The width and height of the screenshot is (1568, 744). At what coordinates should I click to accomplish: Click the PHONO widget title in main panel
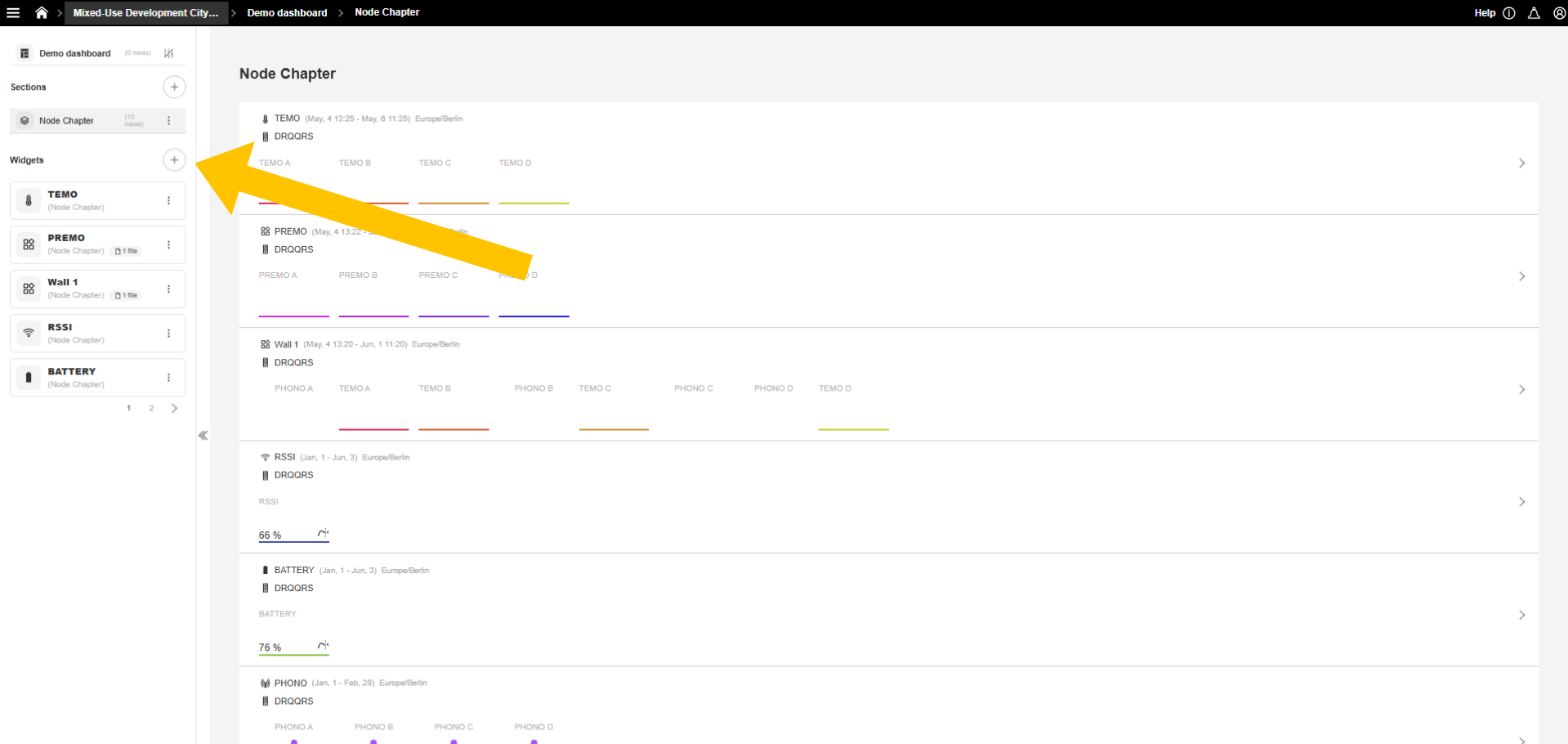coord(290,683)
